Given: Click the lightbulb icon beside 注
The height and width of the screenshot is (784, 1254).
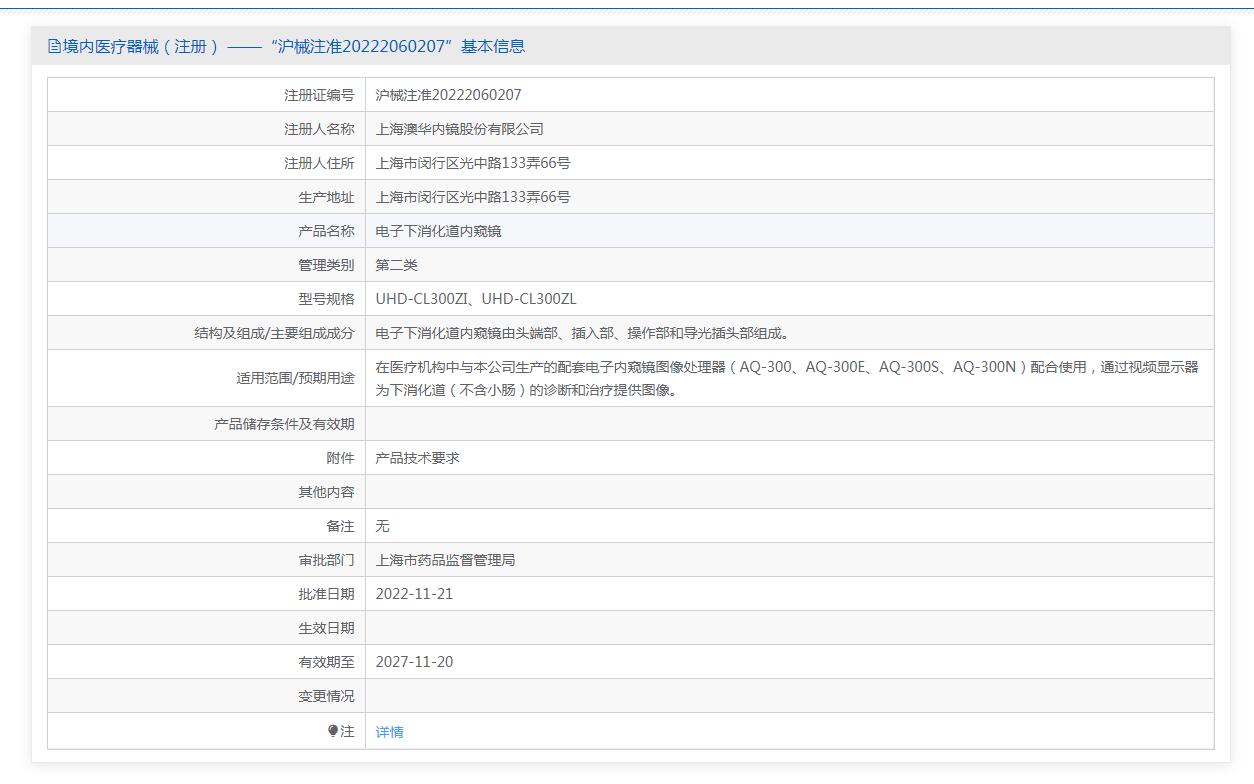Looking at the screenshot, I should pyautogui.click(x=333, y=731).
